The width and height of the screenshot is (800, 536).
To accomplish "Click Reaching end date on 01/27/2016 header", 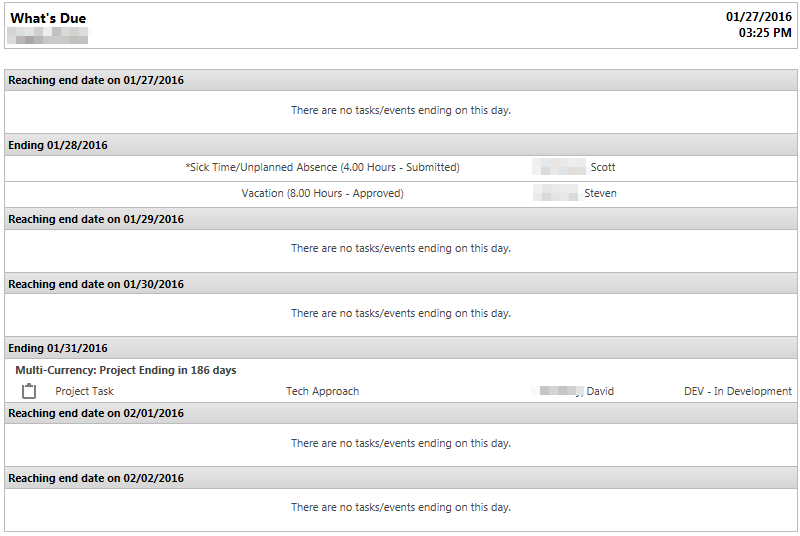I will 401,80.
